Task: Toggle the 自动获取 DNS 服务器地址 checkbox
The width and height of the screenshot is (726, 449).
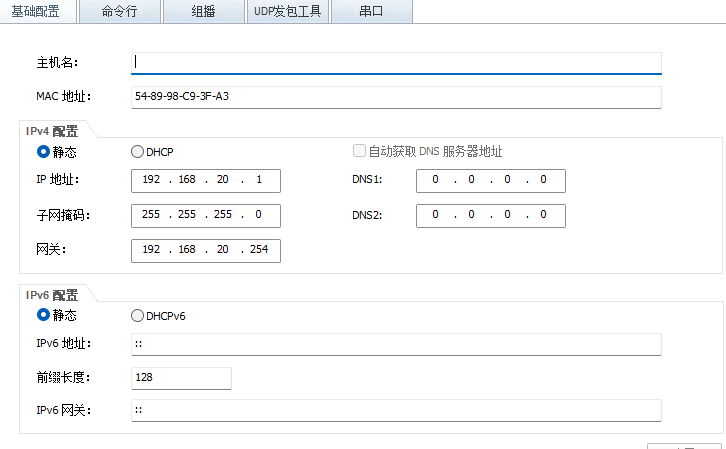Action: click(x=359, y=152)
